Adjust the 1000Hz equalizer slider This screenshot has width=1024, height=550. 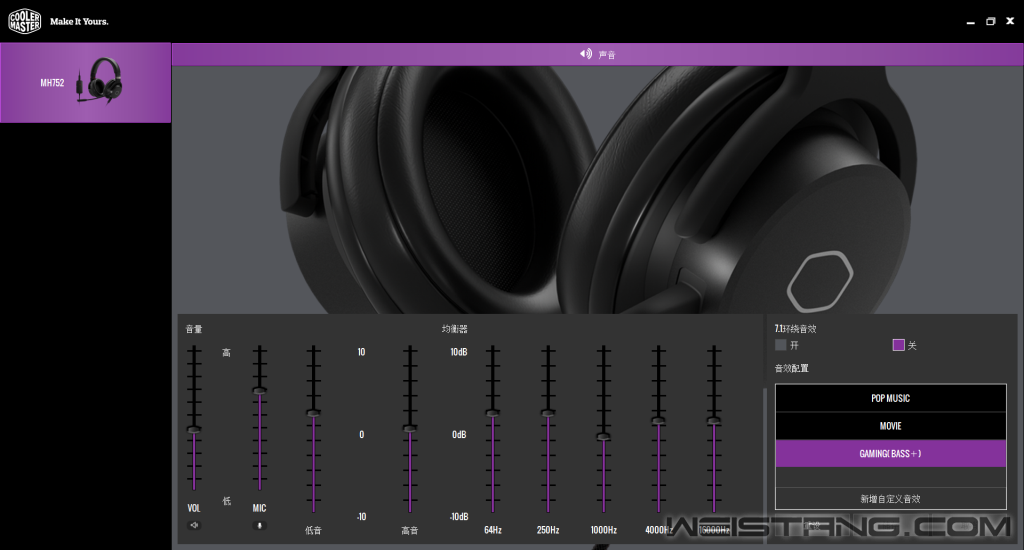(603, 436)
